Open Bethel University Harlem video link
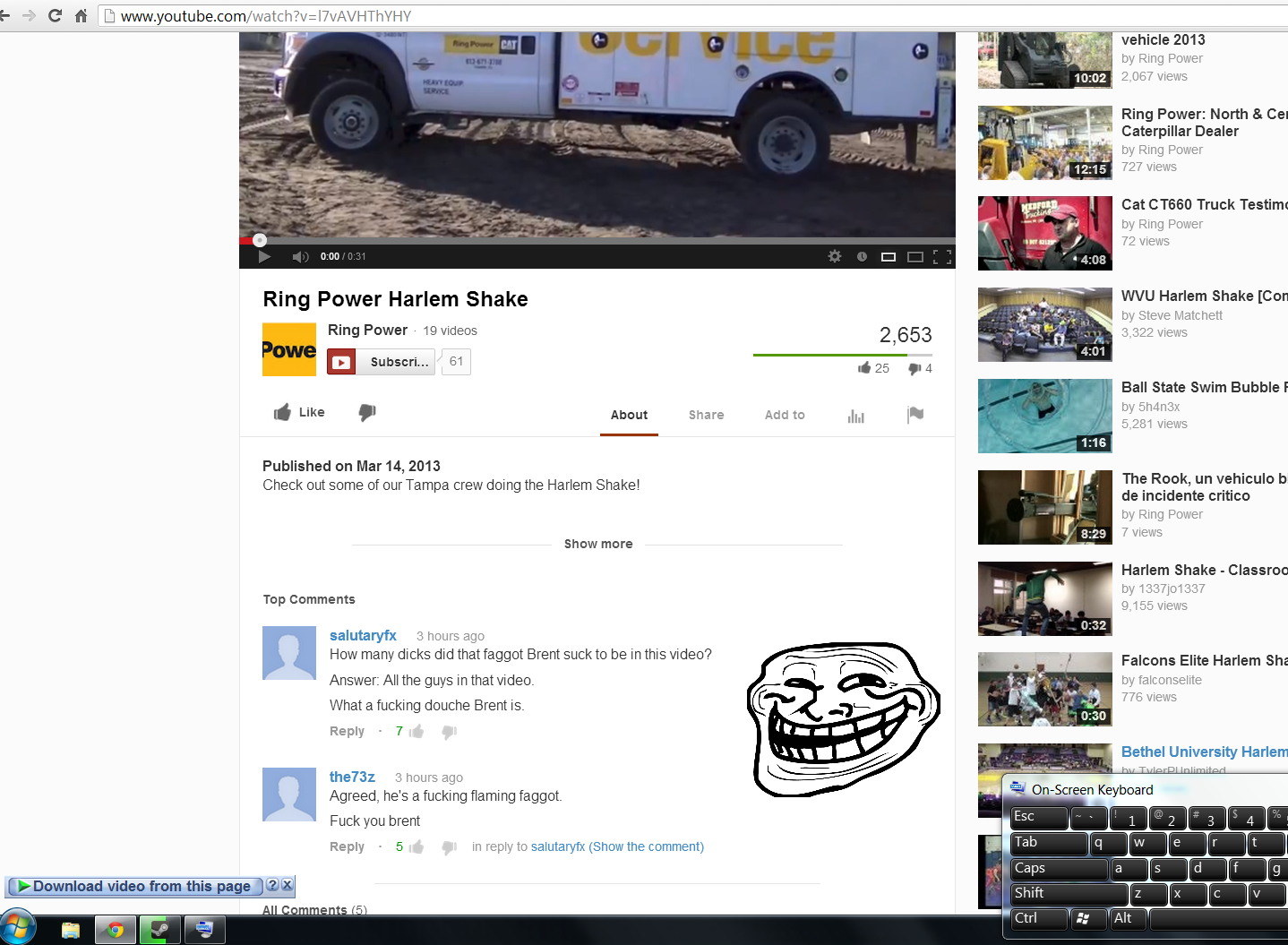The width and height of the screenshot is (1288, 945). click(1204, 752)
